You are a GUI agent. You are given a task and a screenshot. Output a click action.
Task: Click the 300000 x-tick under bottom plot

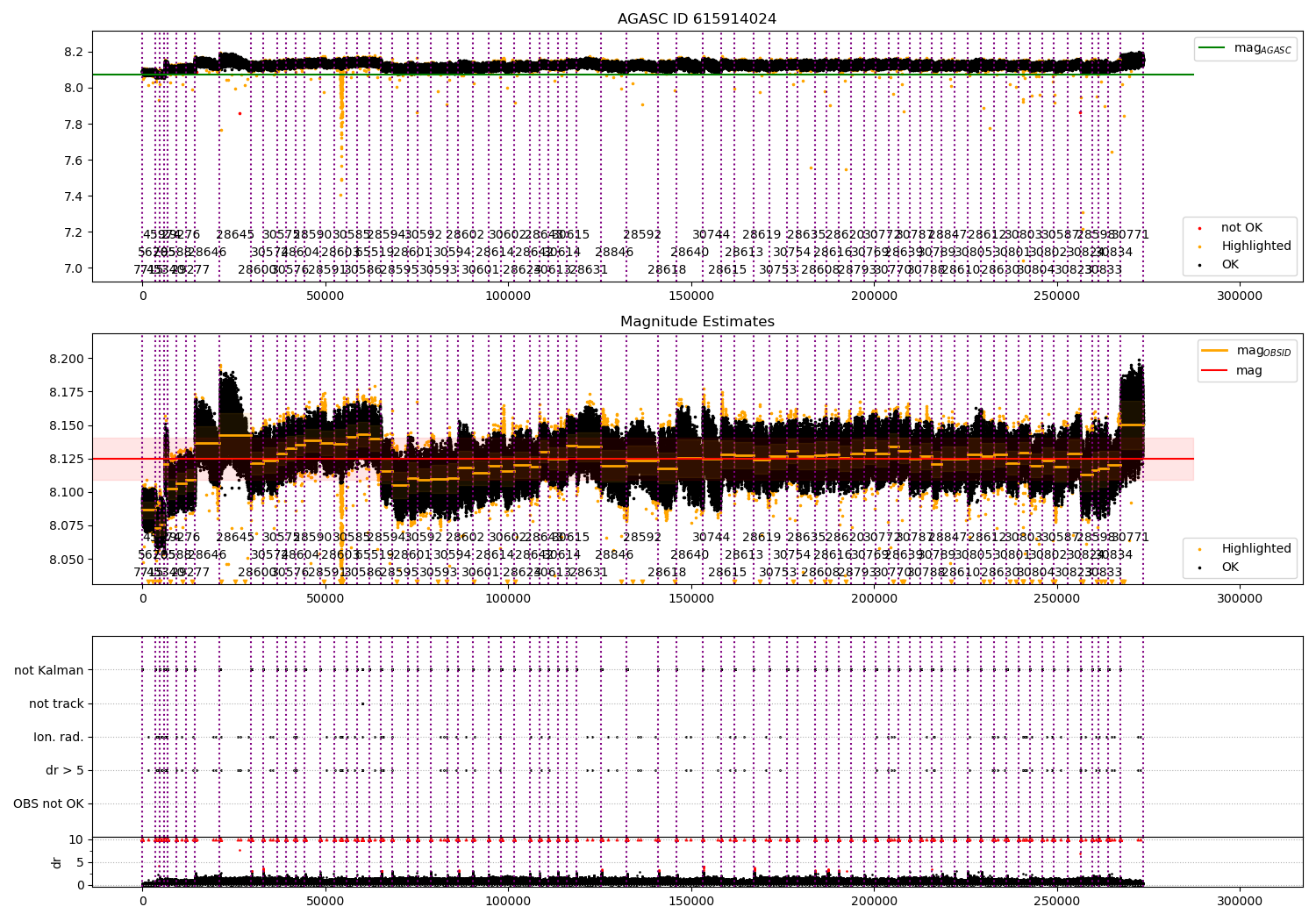pos(1240,901)
